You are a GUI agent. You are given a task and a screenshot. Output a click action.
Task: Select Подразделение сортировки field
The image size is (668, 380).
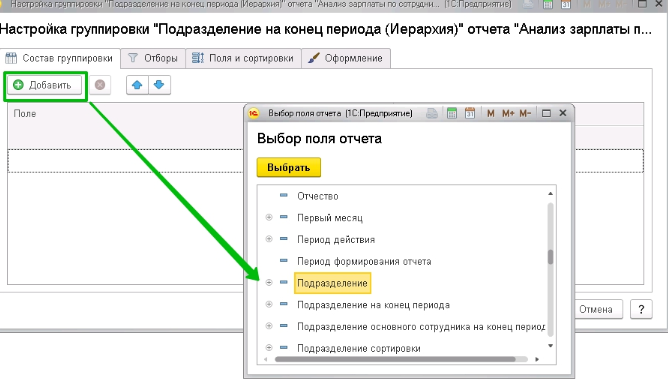359,348
